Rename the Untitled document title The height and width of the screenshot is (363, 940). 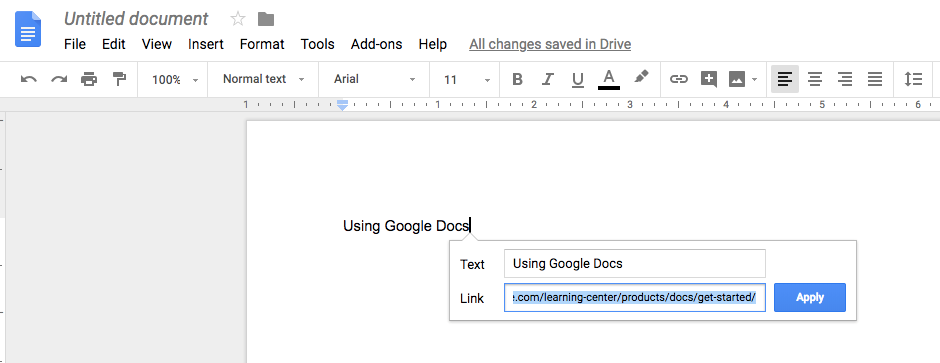click(136, 19)
